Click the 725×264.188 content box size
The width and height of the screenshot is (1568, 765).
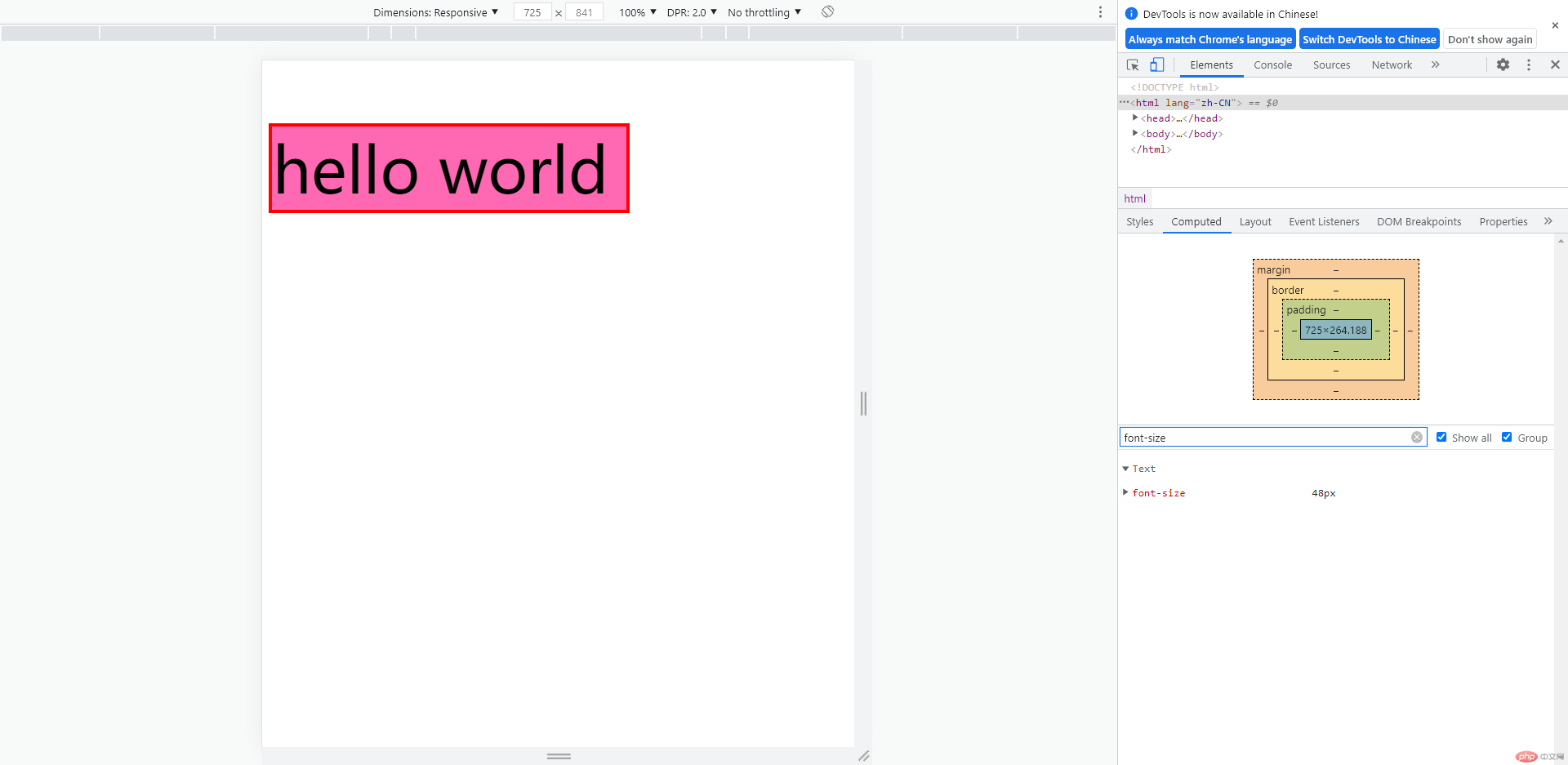pos(1335,330)
